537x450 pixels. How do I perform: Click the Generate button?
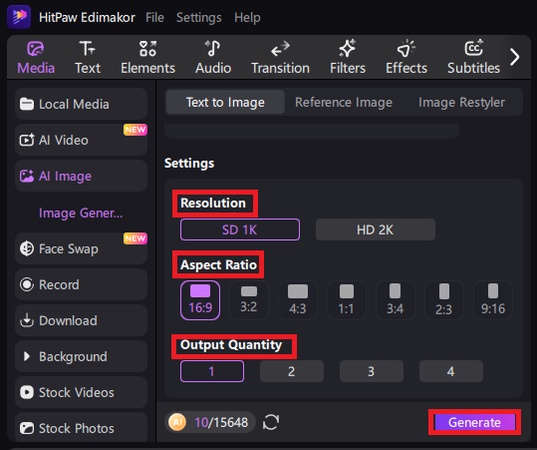tap(475, 422)
